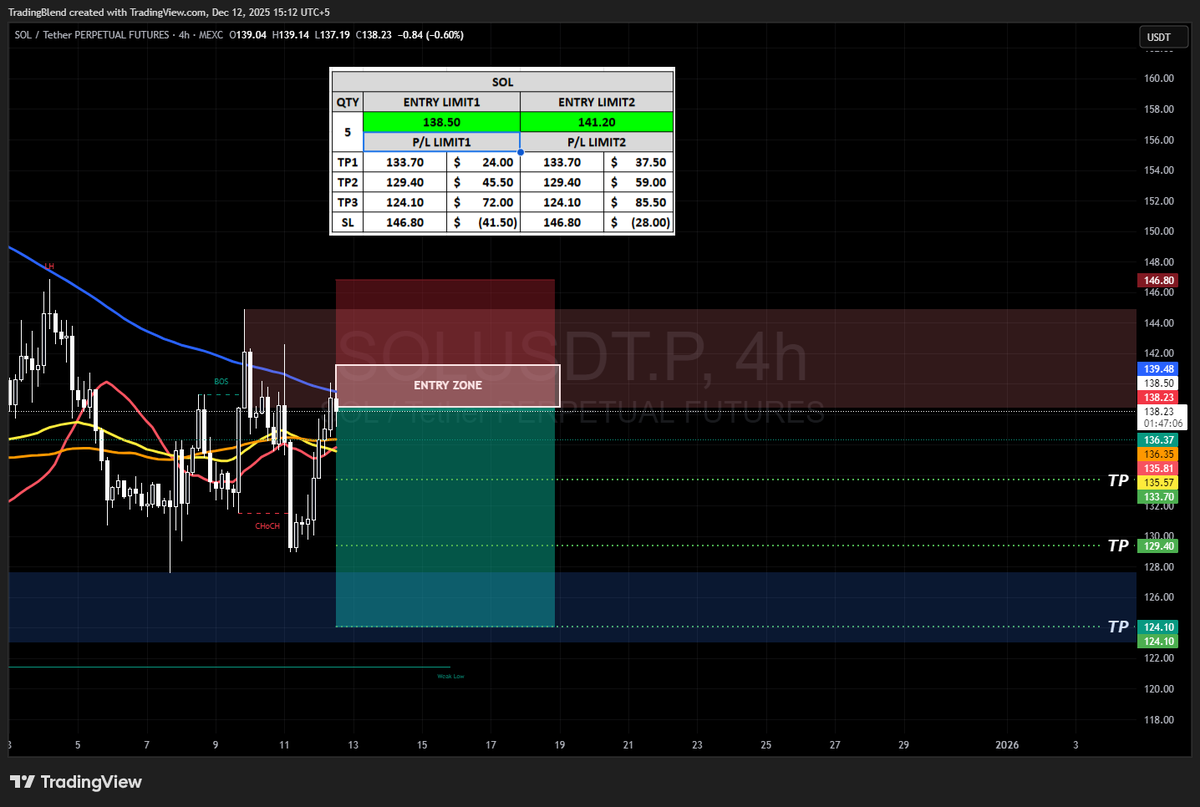Click the 19 label on the date axis
1200x807 pixels.
[559, 745]
